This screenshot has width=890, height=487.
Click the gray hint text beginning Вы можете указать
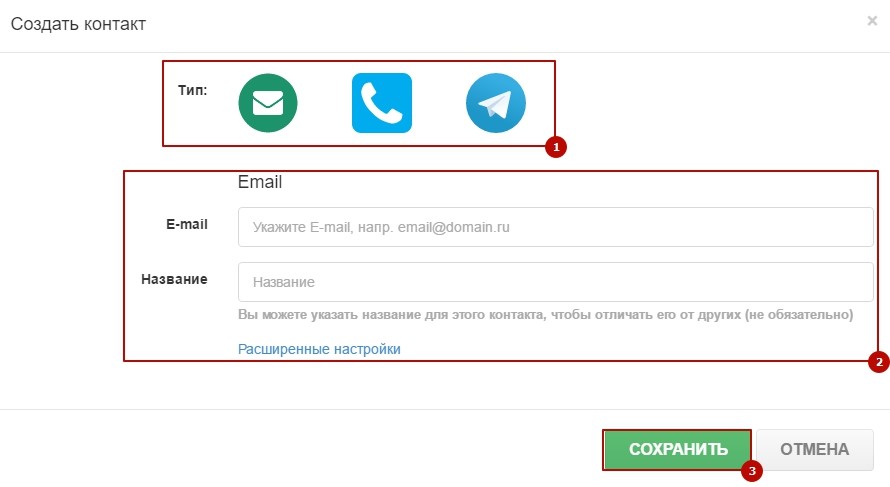[545, 314]
